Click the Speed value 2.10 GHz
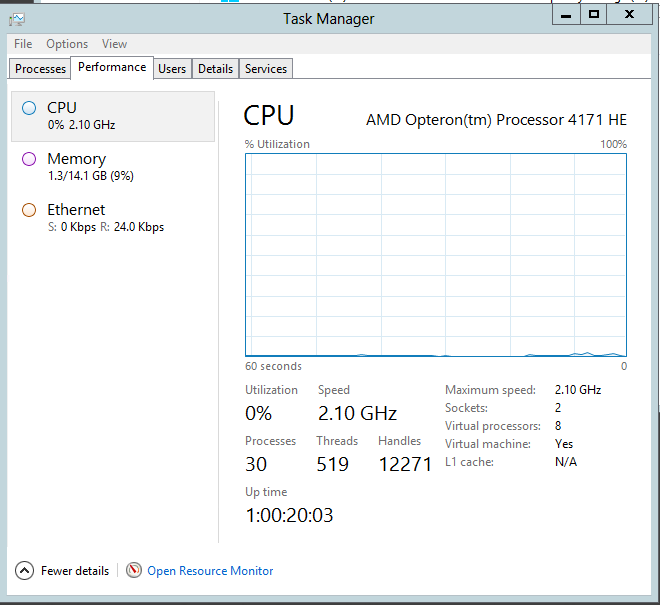This screenshot has width=660, height=605. 357,413
